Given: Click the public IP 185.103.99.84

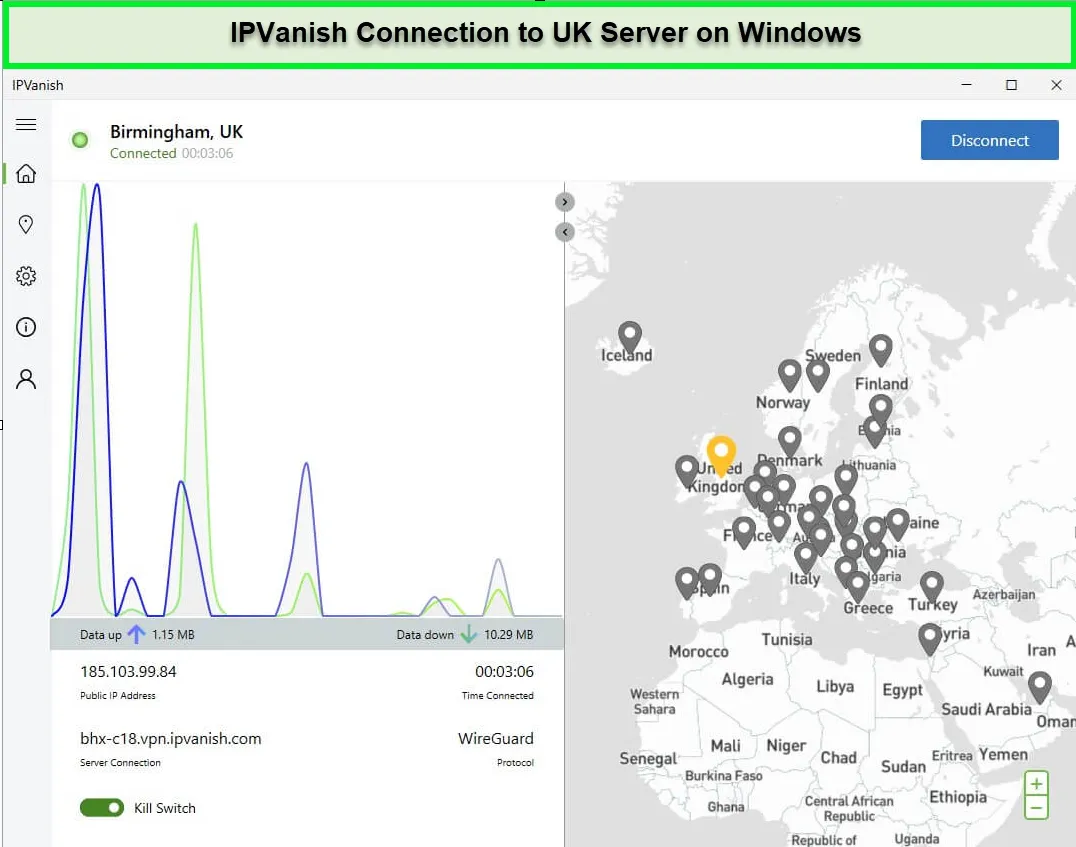Looking at the screenshot, I should click(x=128, y=671).
